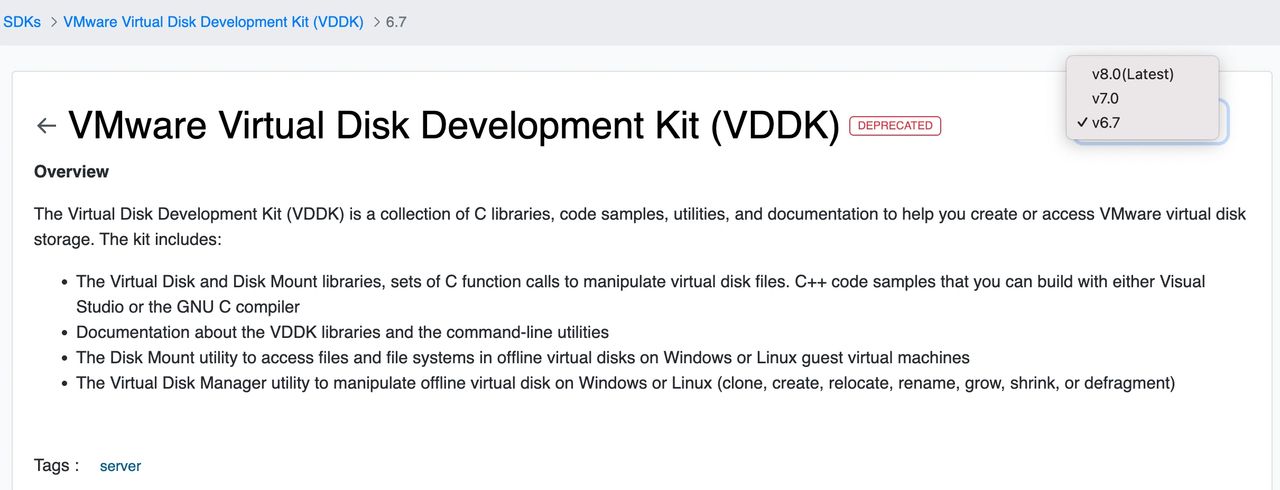Click the Tags label

[x=56, y=465]
